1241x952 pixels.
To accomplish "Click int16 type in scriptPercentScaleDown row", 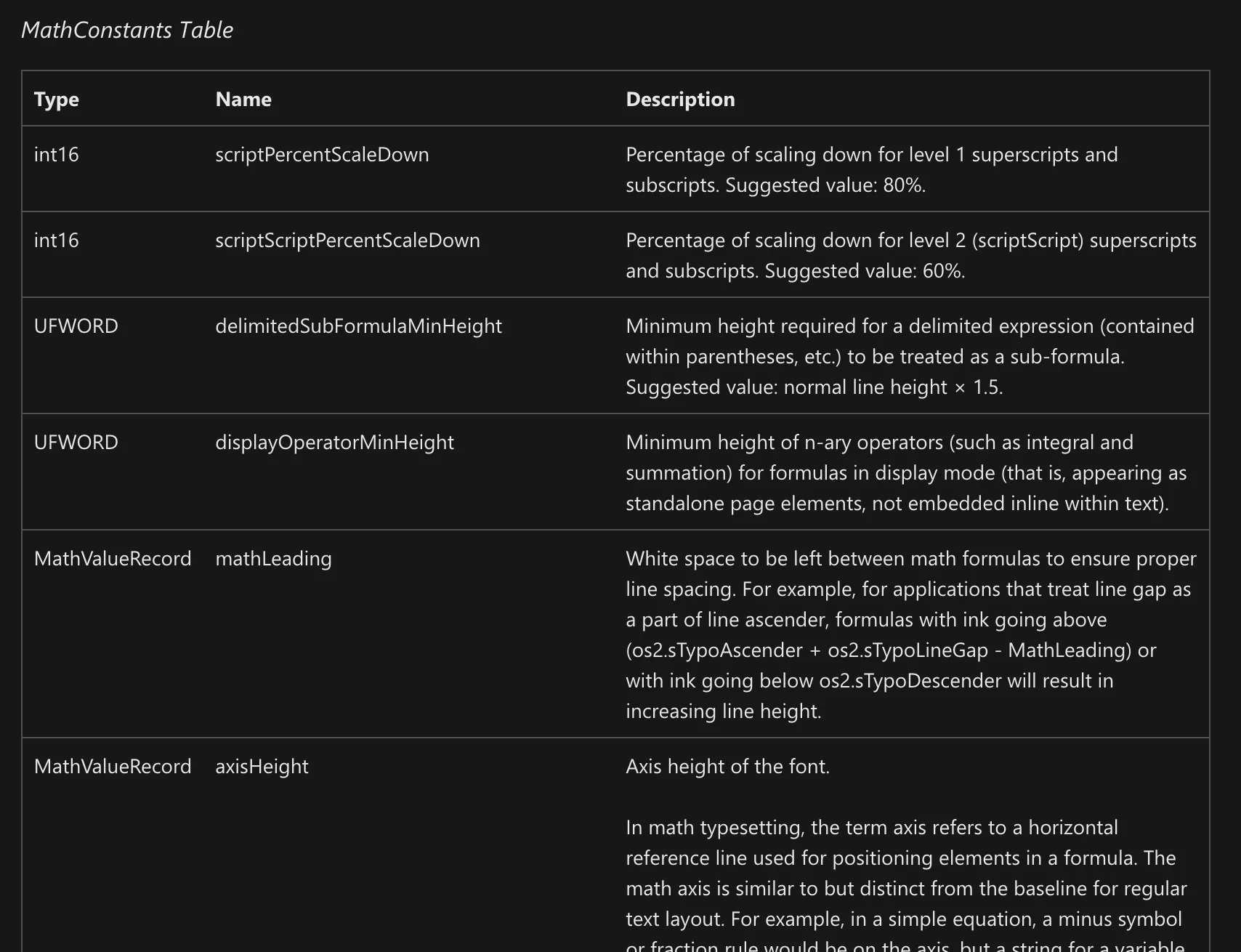I will point(57,155).
